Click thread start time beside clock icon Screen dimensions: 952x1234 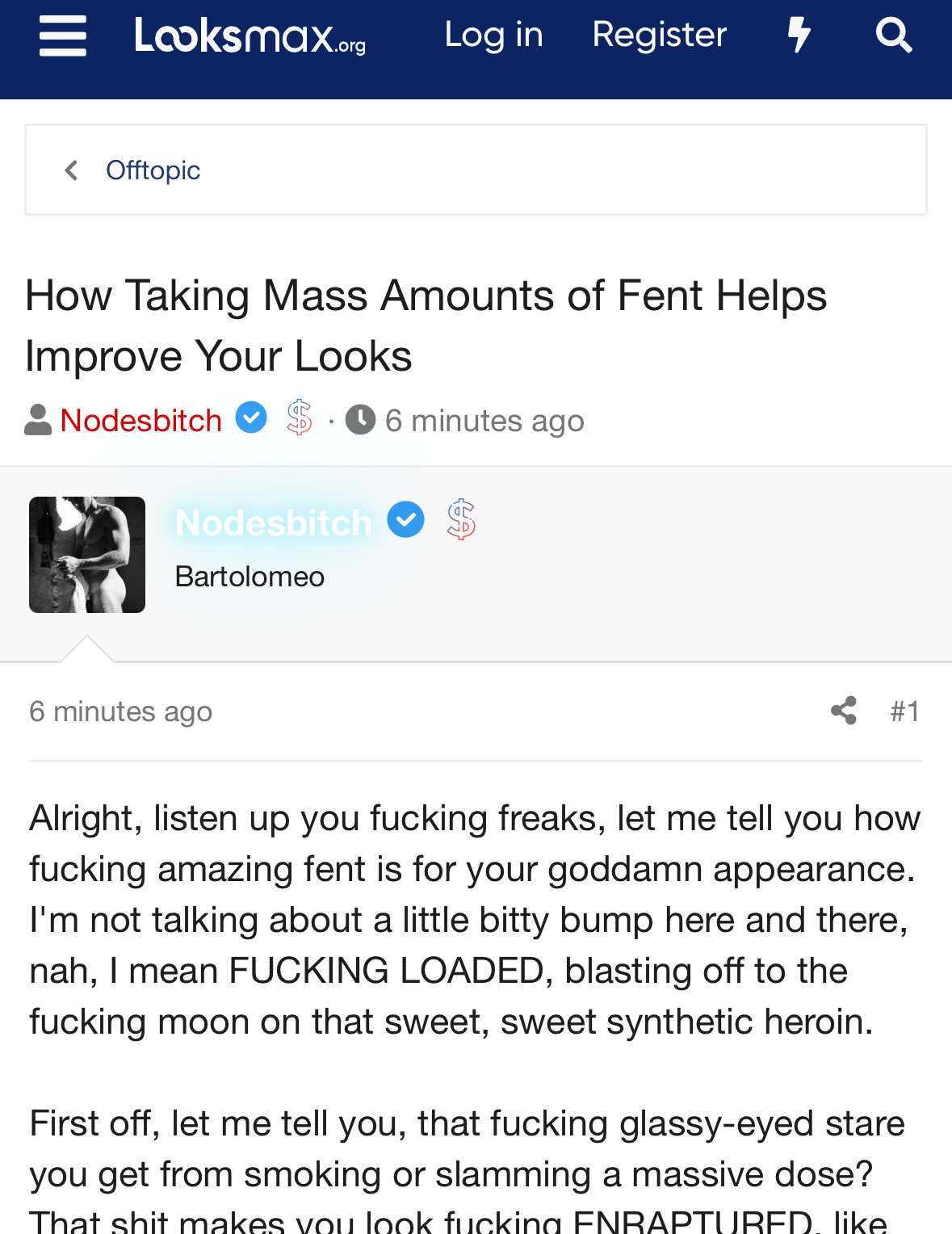pyautogui.click(x=484, y=421)
